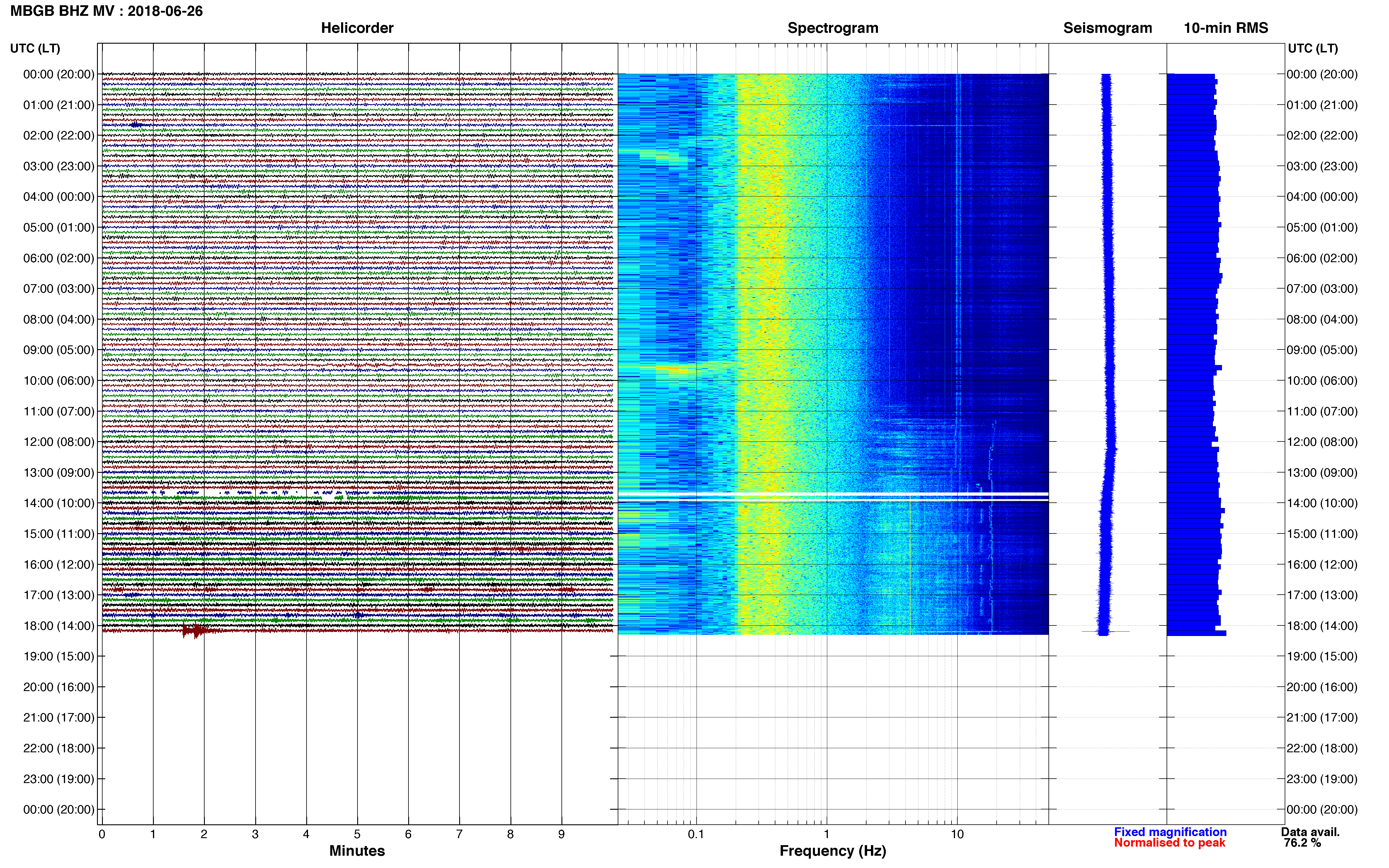Click the frequency axis tick label 0.1
1389x868 pixels.
696,834
